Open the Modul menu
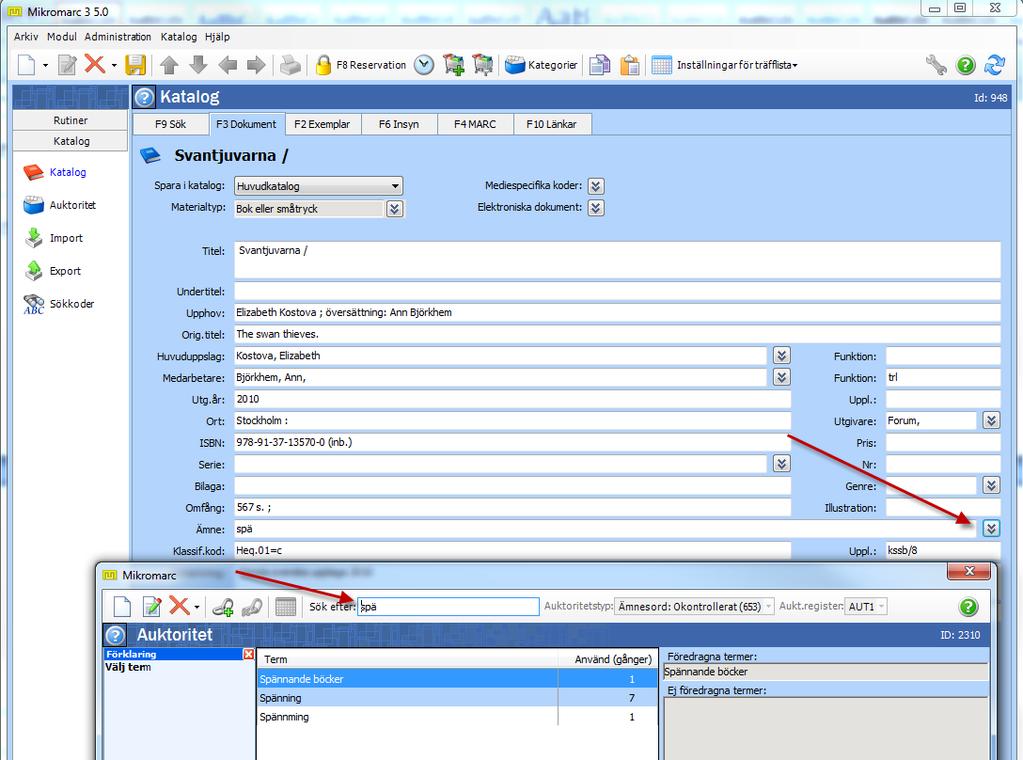Screen dimensions: 1023x760 (x=61, y=37)
